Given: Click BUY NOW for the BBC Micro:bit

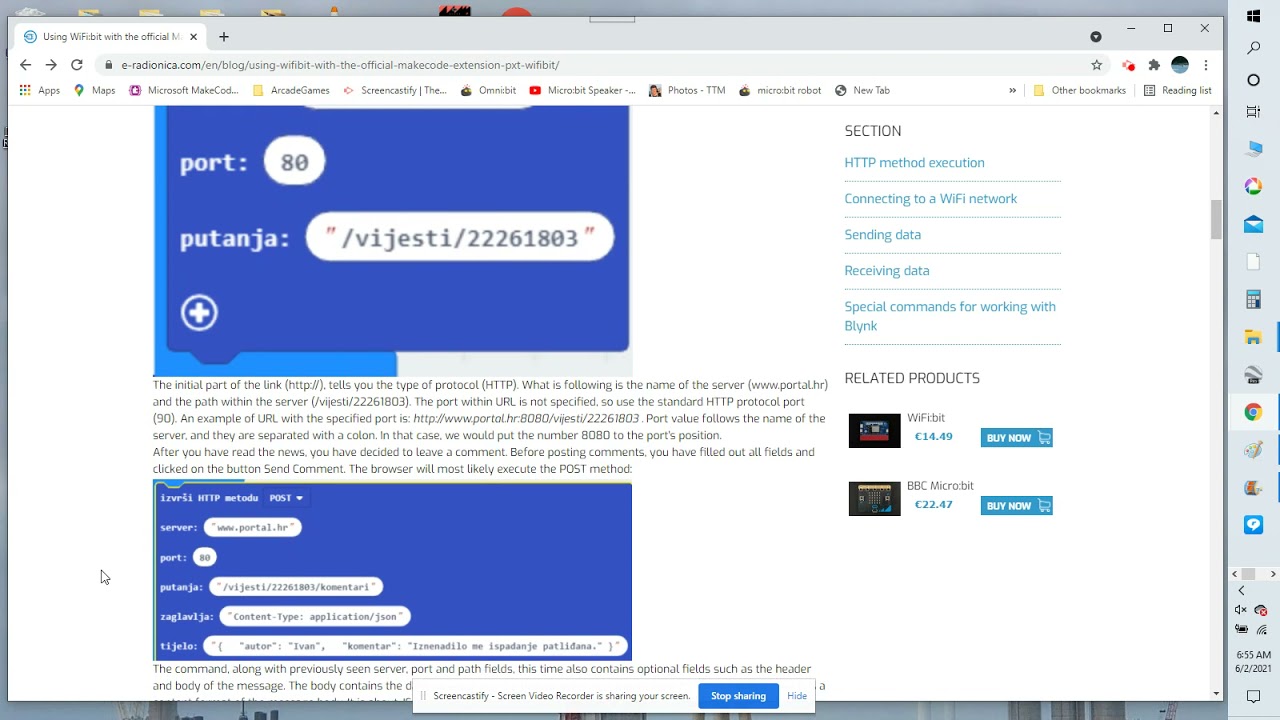Looking at the screenshot, I should click(x=1016, y=506).
